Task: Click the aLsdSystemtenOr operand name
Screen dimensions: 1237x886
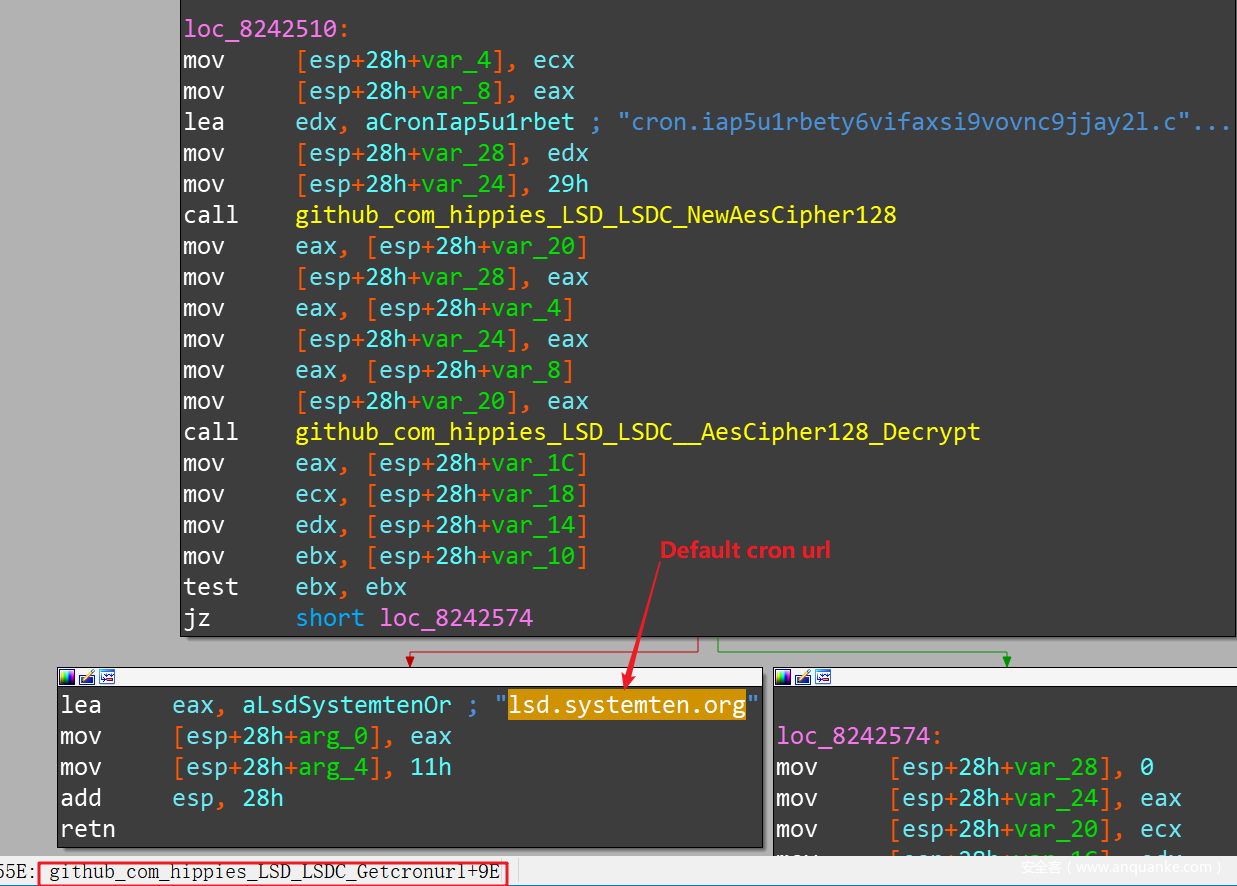Action: pos(347,705)
